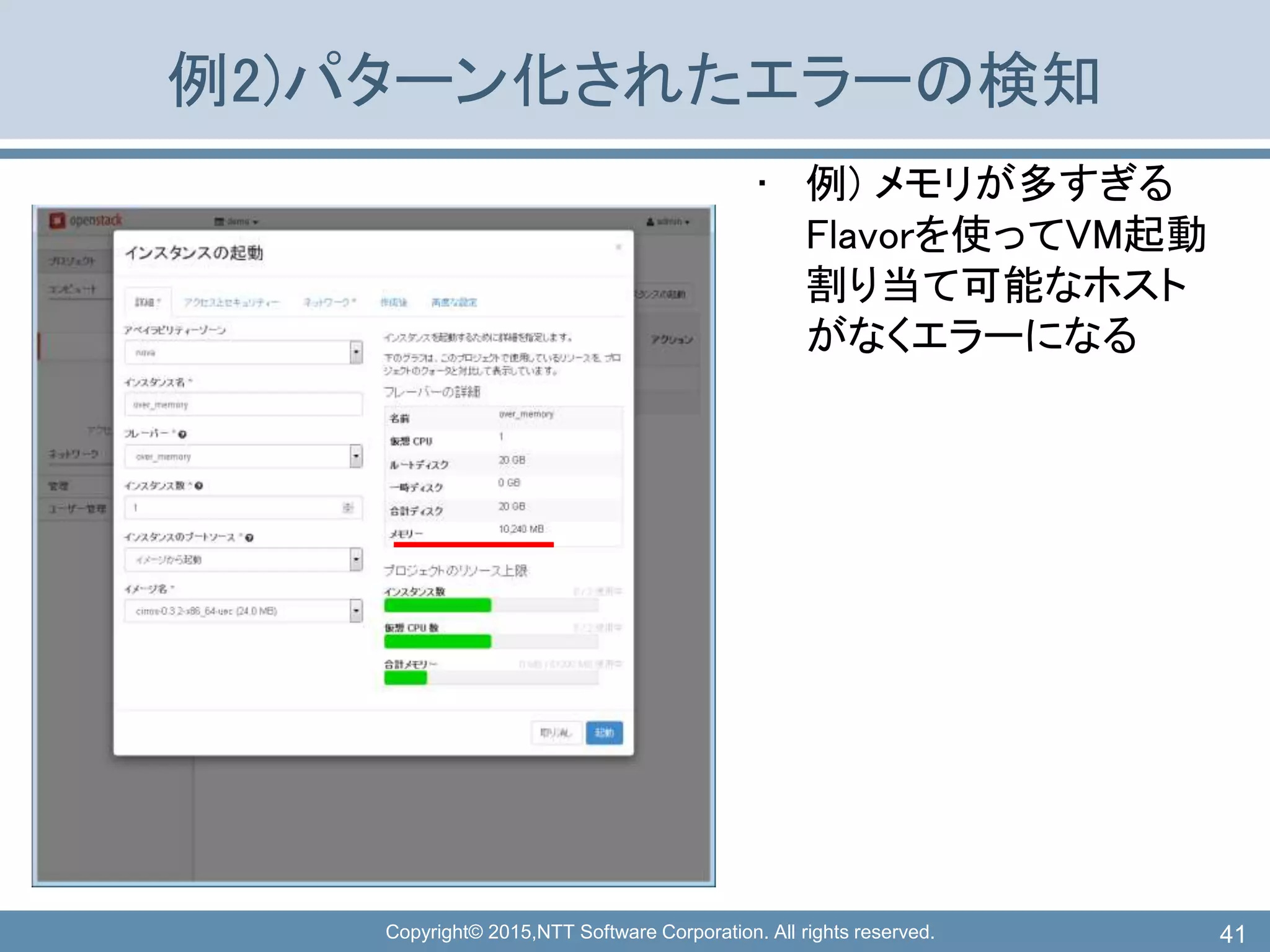Image resolution: width=1270 pixels, height=952 pixels.
Task: Click the インスタンス名 field containing over_memory
Action: click(243, 404)
